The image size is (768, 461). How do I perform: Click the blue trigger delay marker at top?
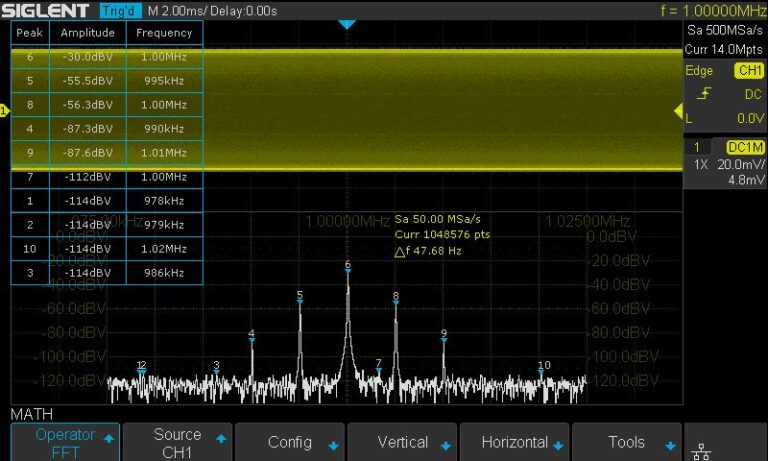tap(347, 24)
